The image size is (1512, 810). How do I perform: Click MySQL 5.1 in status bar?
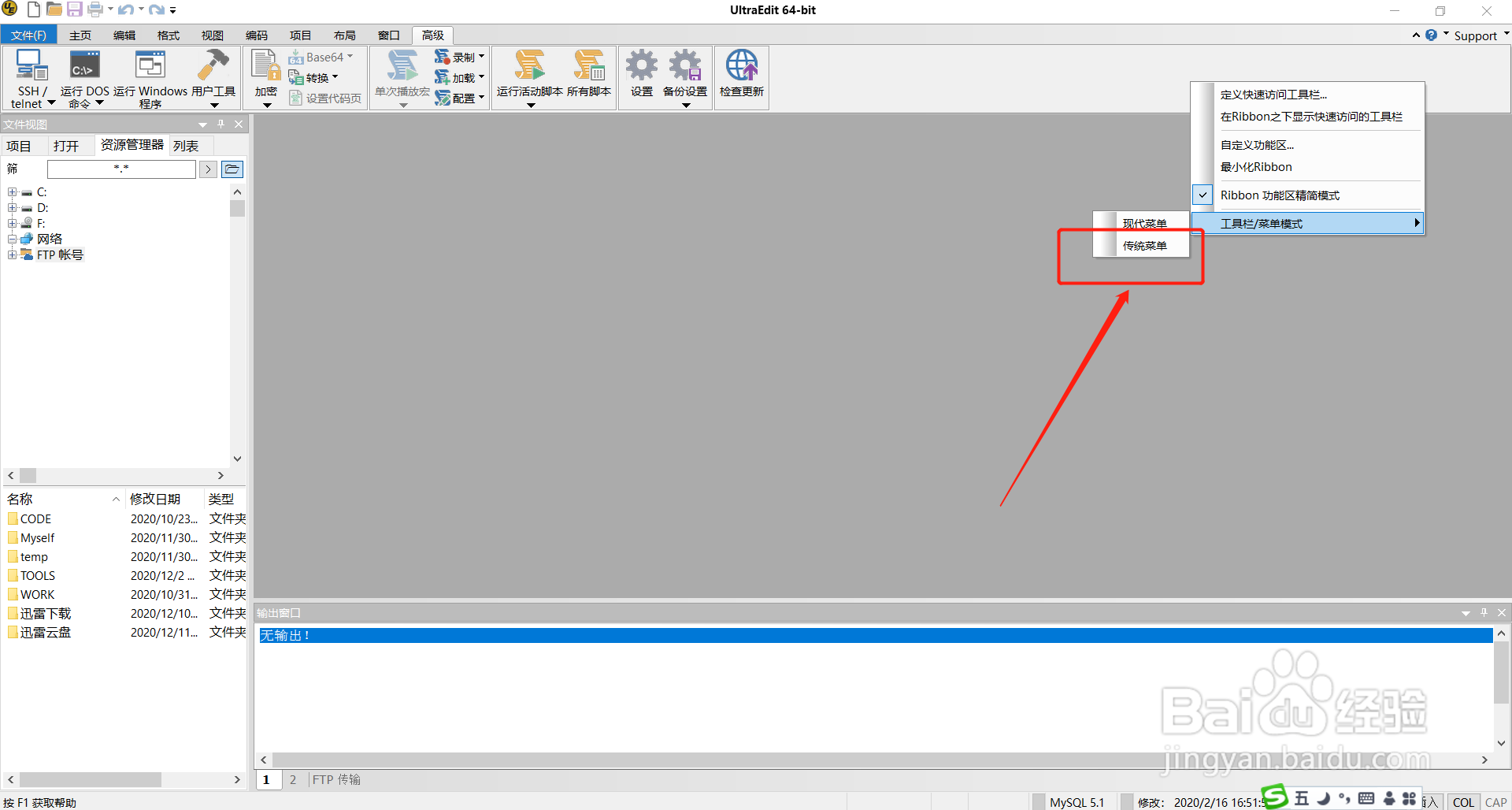point(1077,802)
